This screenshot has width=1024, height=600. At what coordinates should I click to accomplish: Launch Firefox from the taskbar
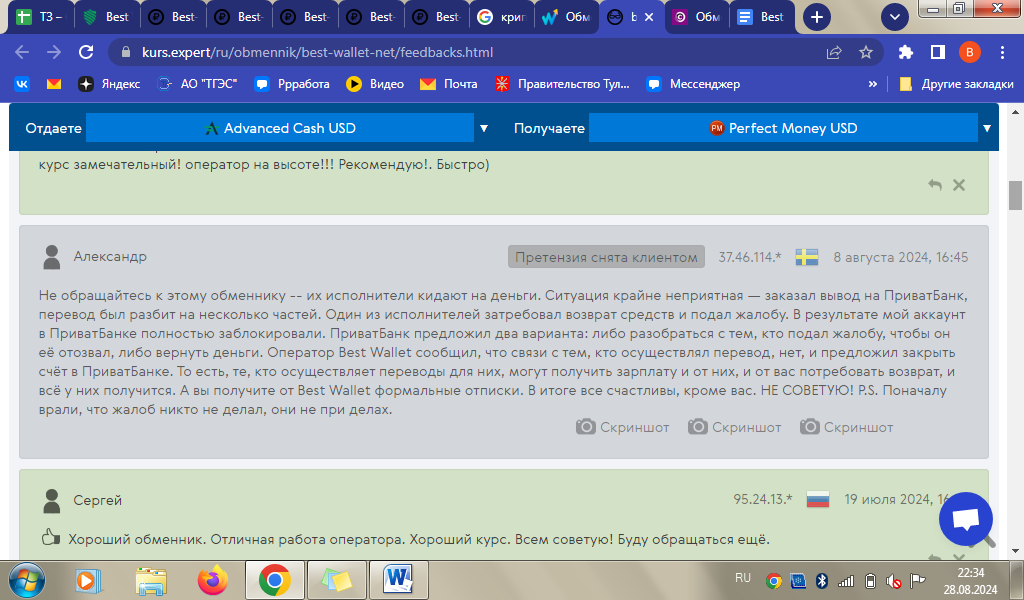(213, 580)
